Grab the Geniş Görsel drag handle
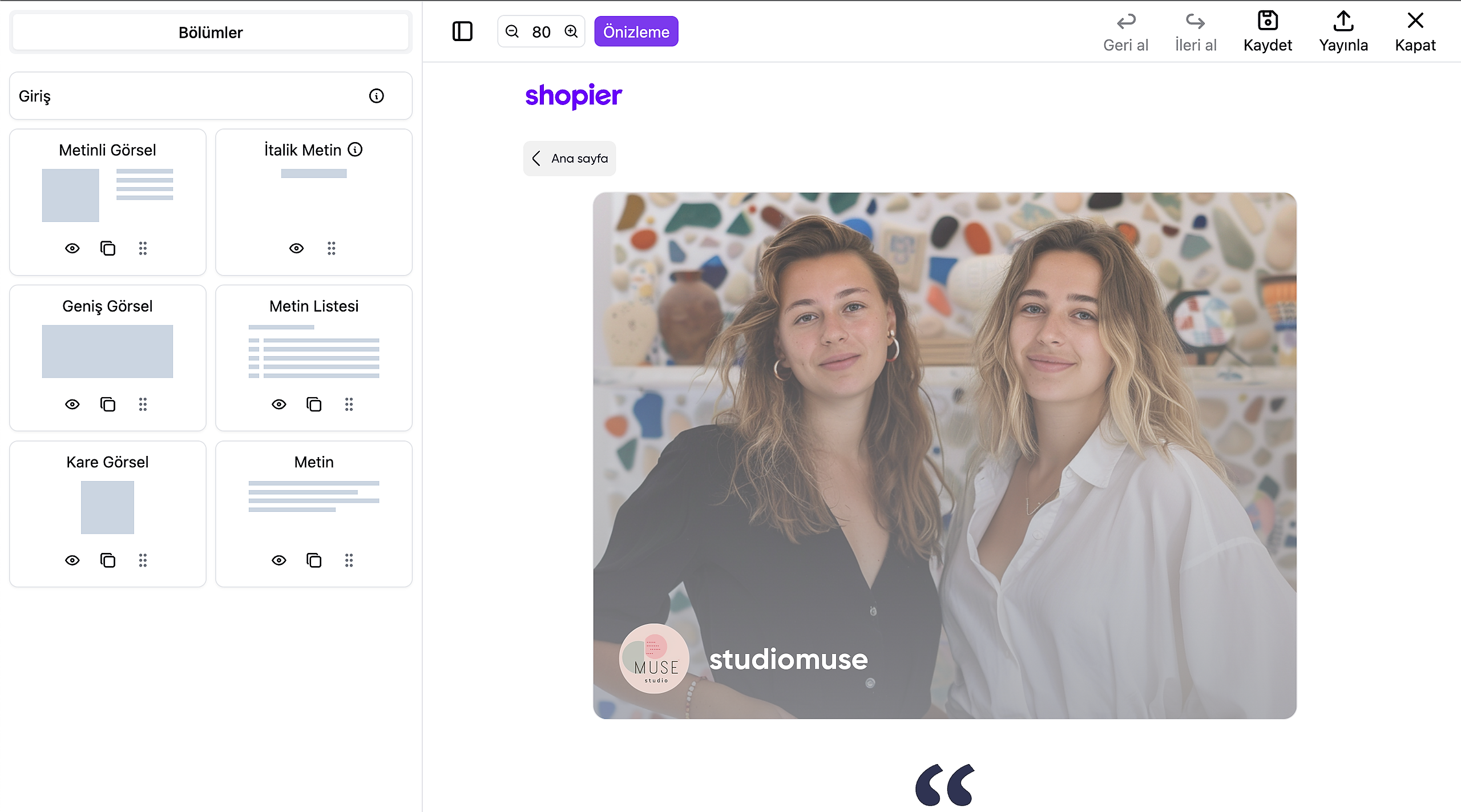 point(143,405)
